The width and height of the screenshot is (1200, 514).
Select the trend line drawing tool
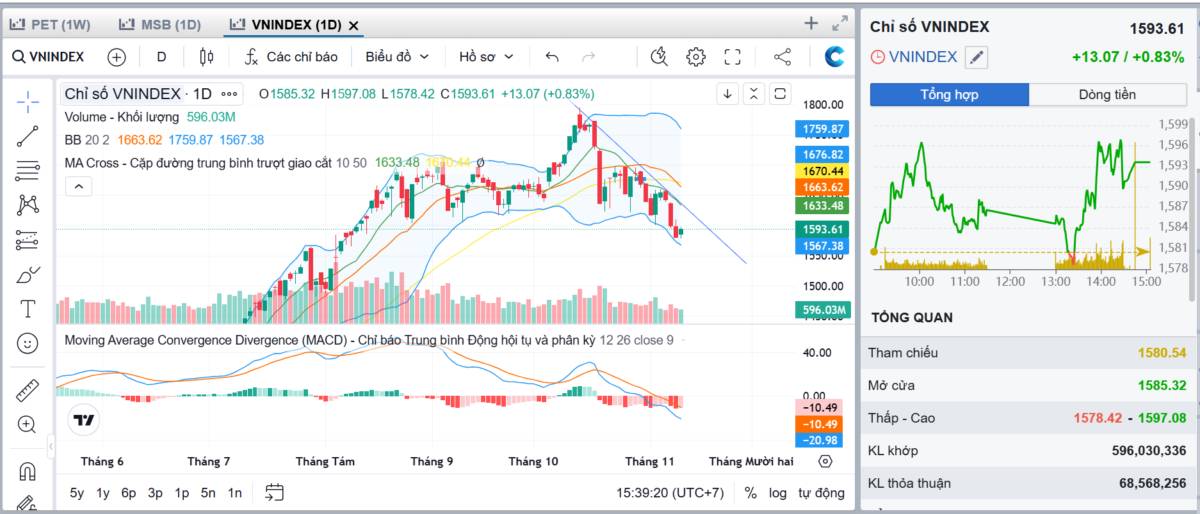pyautogui.click(x=28, y=136)
